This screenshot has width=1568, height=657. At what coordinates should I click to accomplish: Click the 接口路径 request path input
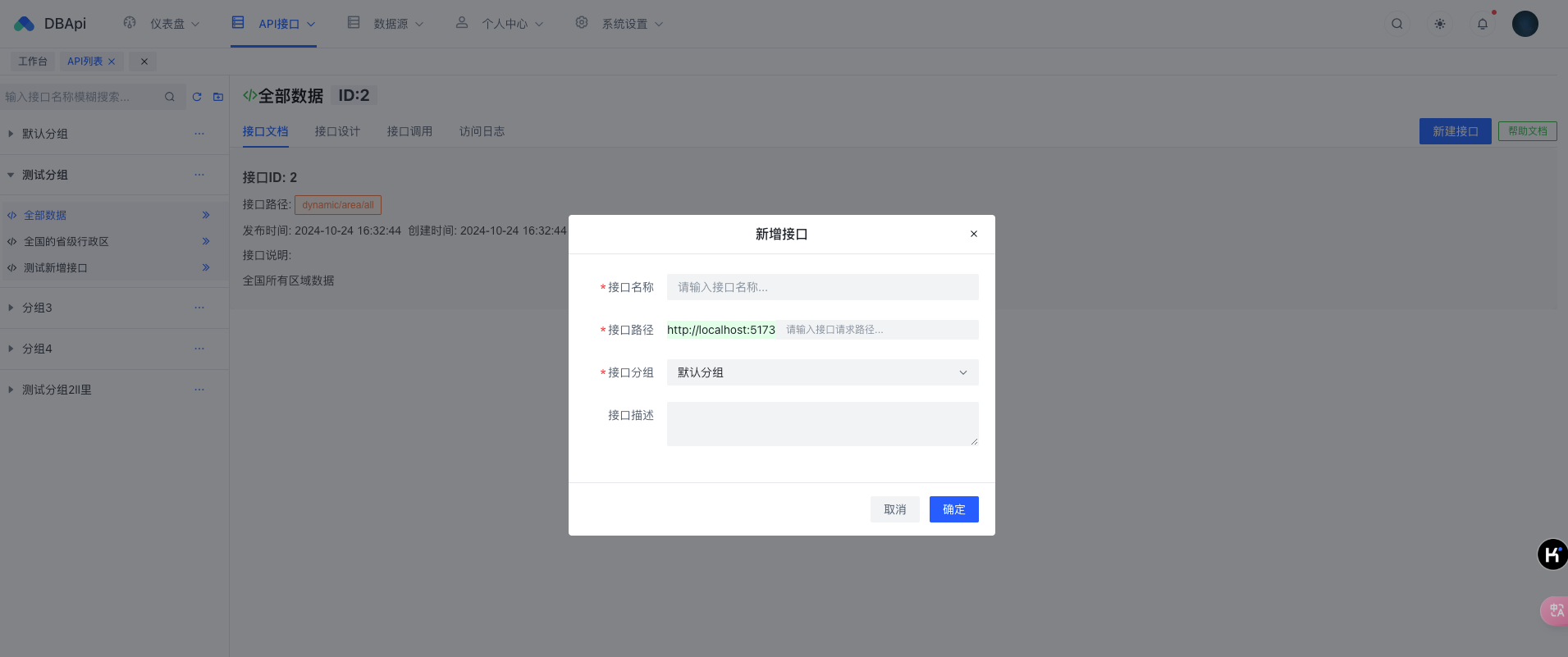(877, 330)
